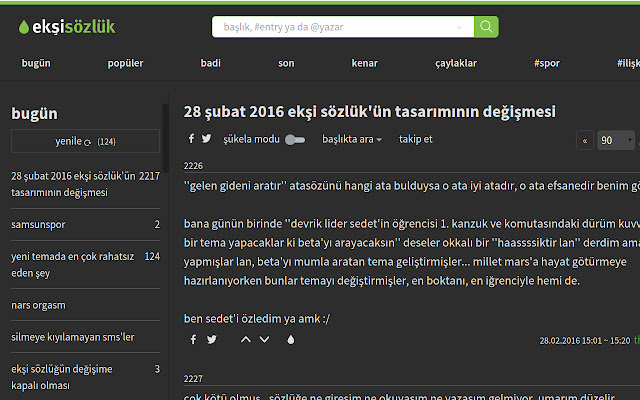Open the kenar tab
Image resolution: width=640 pixels, height=400 pixels.
(x=364, y=63)
